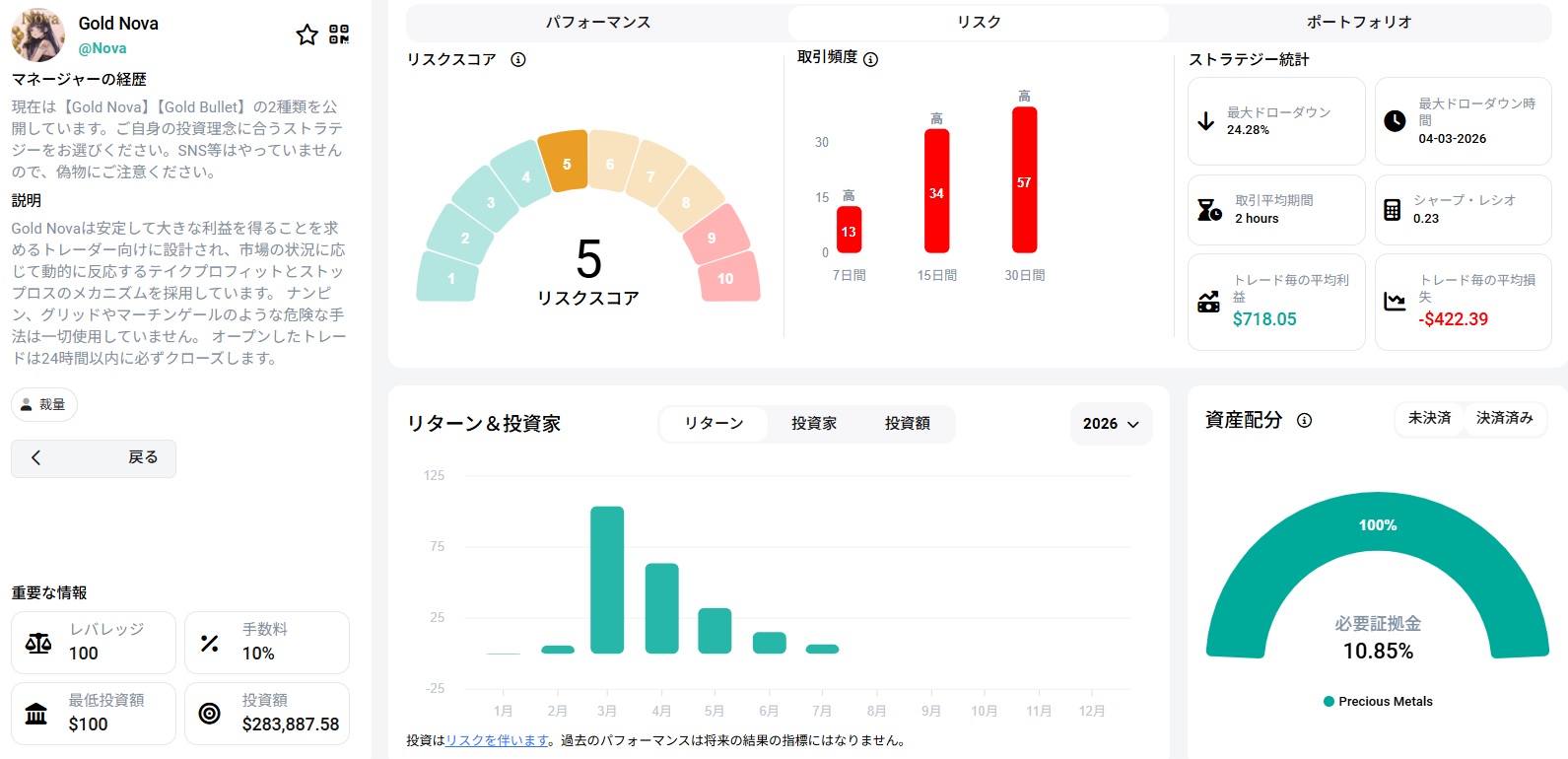Click the leverage scales icon

[38, 643]
